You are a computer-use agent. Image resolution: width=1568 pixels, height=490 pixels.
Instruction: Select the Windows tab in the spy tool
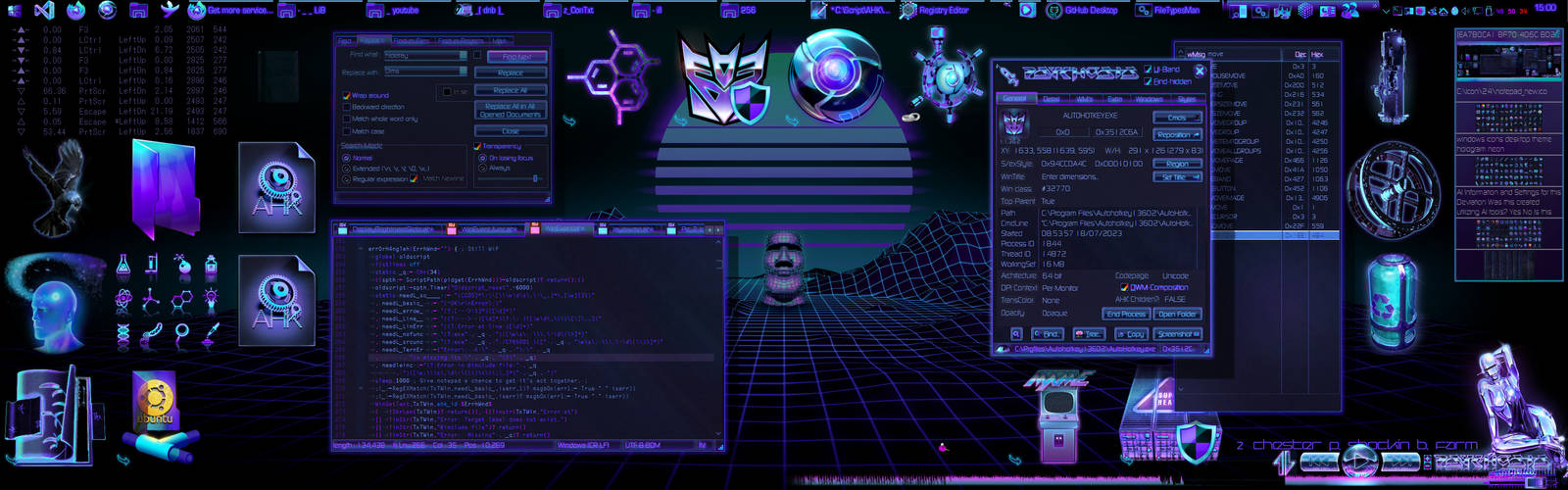tap(1149, 98)
